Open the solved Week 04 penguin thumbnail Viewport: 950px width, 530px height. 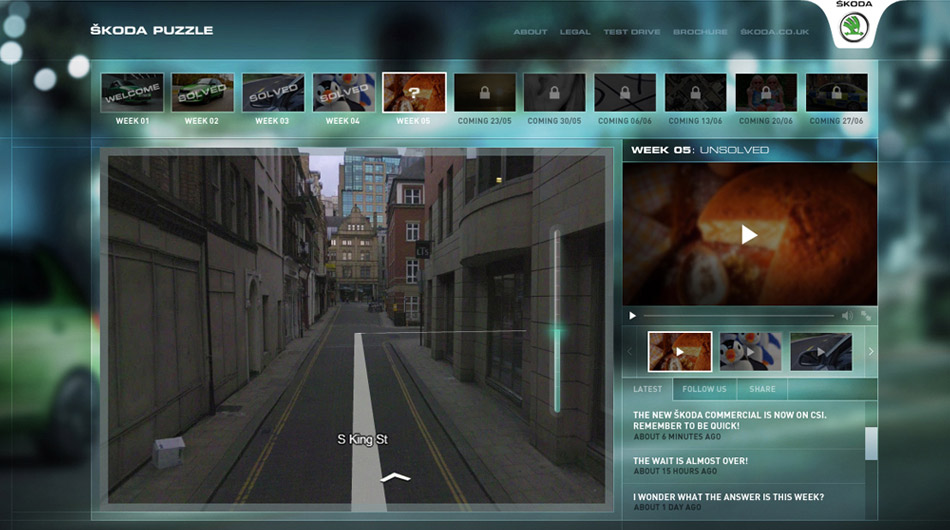click(344, 93)
